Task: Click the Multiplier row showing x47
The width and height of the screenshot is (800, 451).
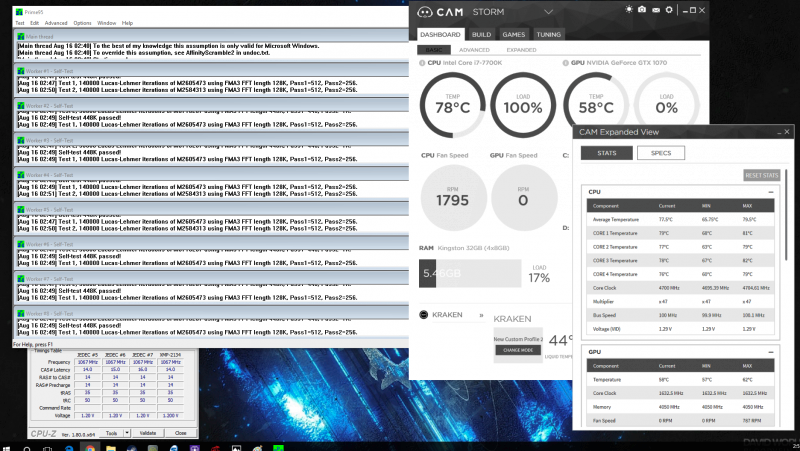Action: coord(680,302)
